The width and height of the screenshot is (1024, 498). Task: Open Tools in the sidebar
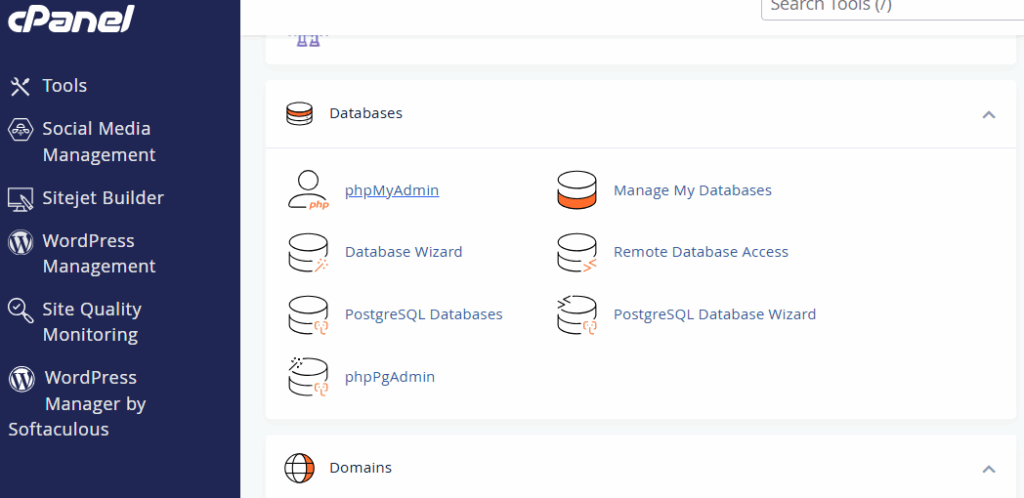[x=65, y=86]
